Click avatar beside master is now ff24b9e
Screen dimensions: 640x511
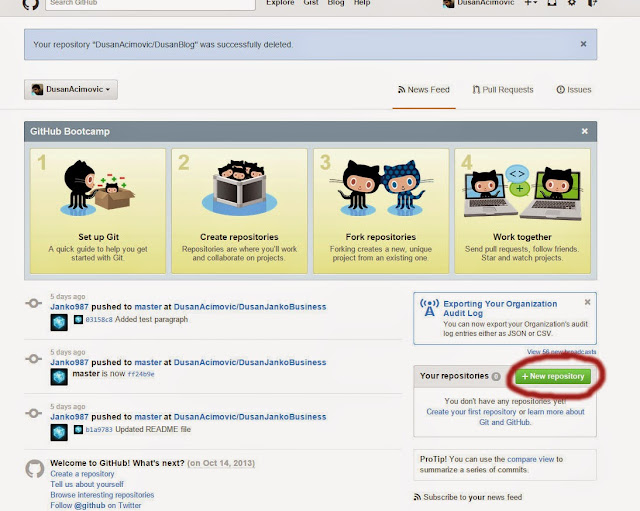tap(59, 377)
